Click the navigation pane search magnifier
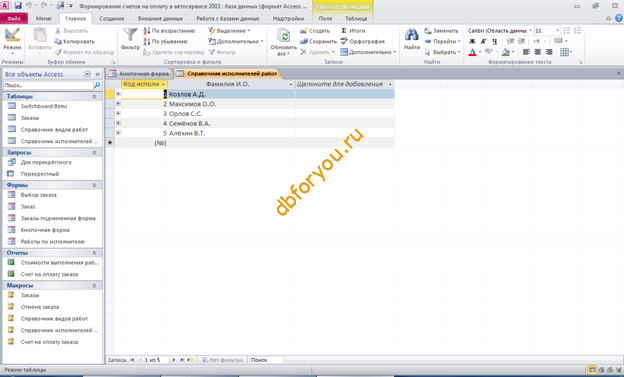Screen dimensions: 624x377 [x=97, y=85]
